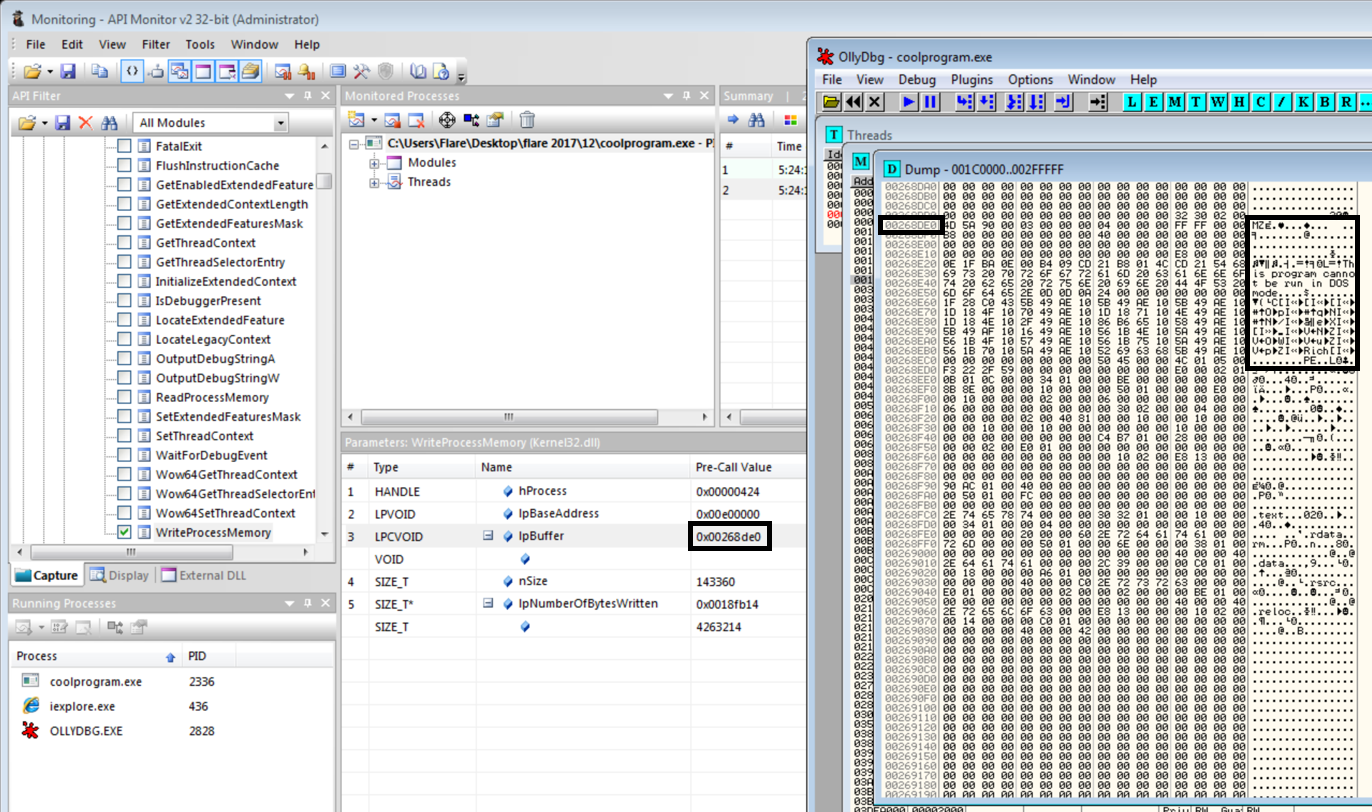Open the Filter menu in API Monitor
The width and height of the screenshot is (1372, 812).
[156, 44]
